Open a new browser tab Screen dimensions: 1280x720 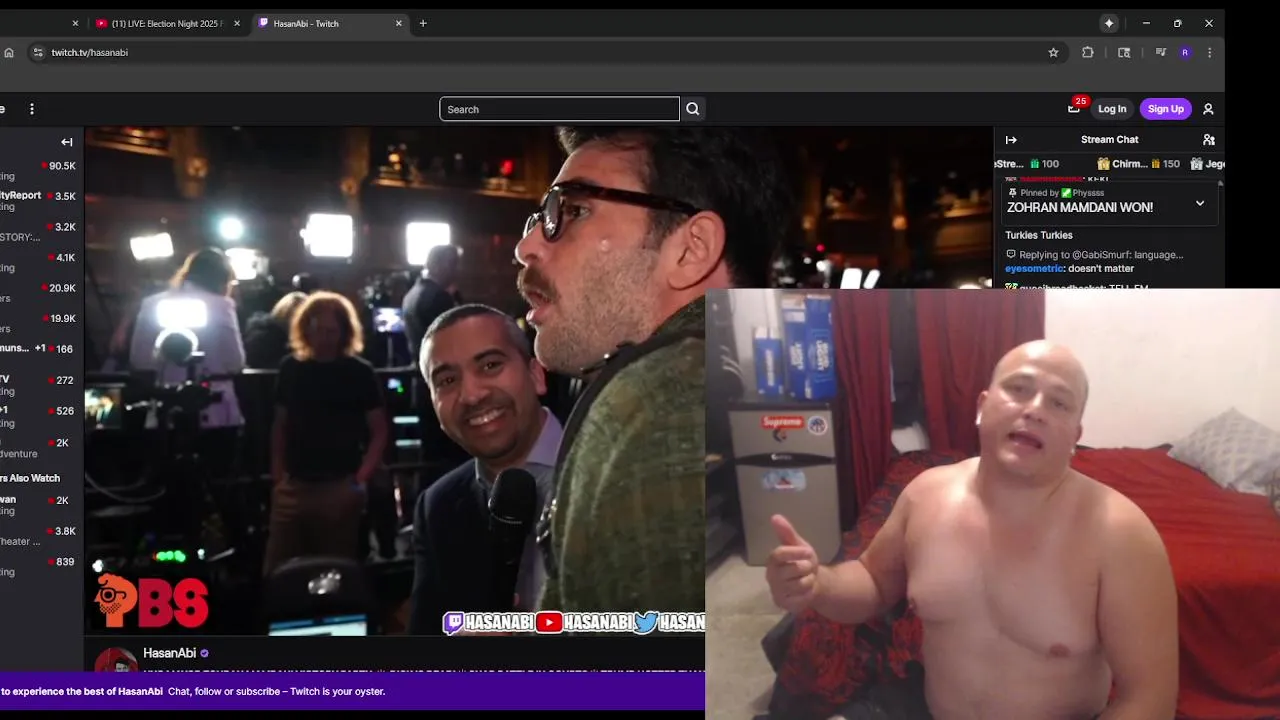click(x=423, y=23)
